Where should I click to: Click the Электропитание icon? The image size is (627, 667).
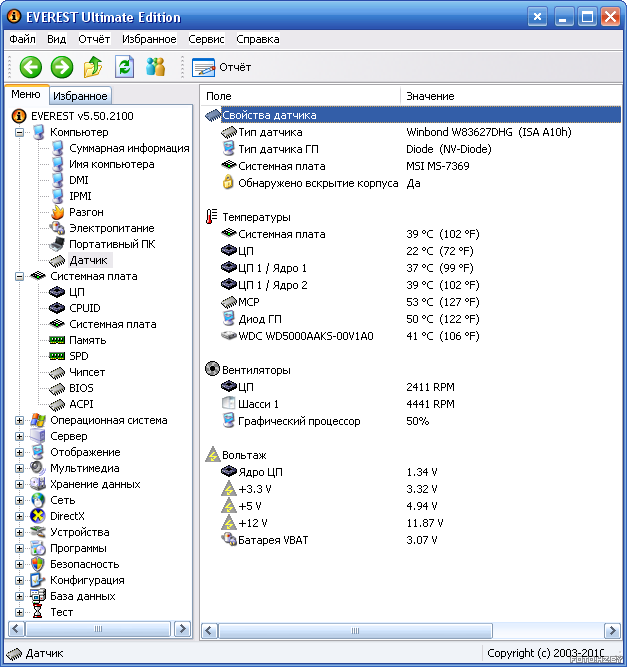click(x=57, y=228)
